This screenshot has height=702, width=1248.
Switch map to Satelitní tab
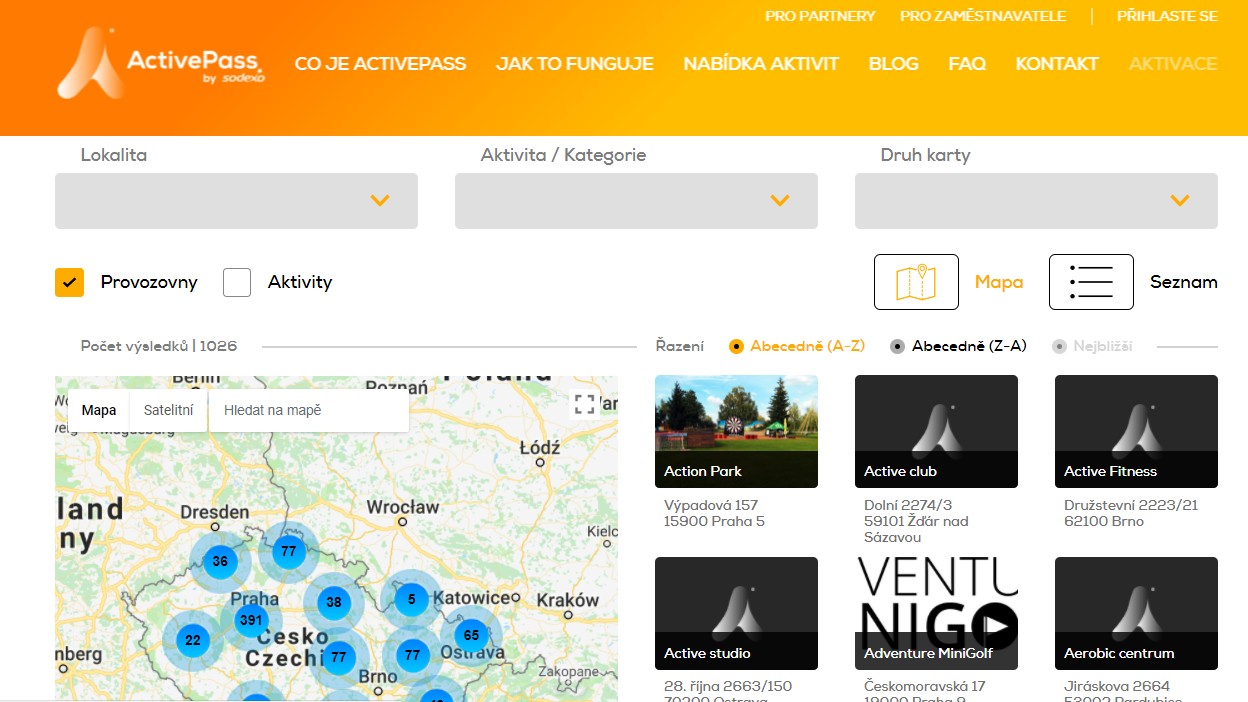click(168, 410)
